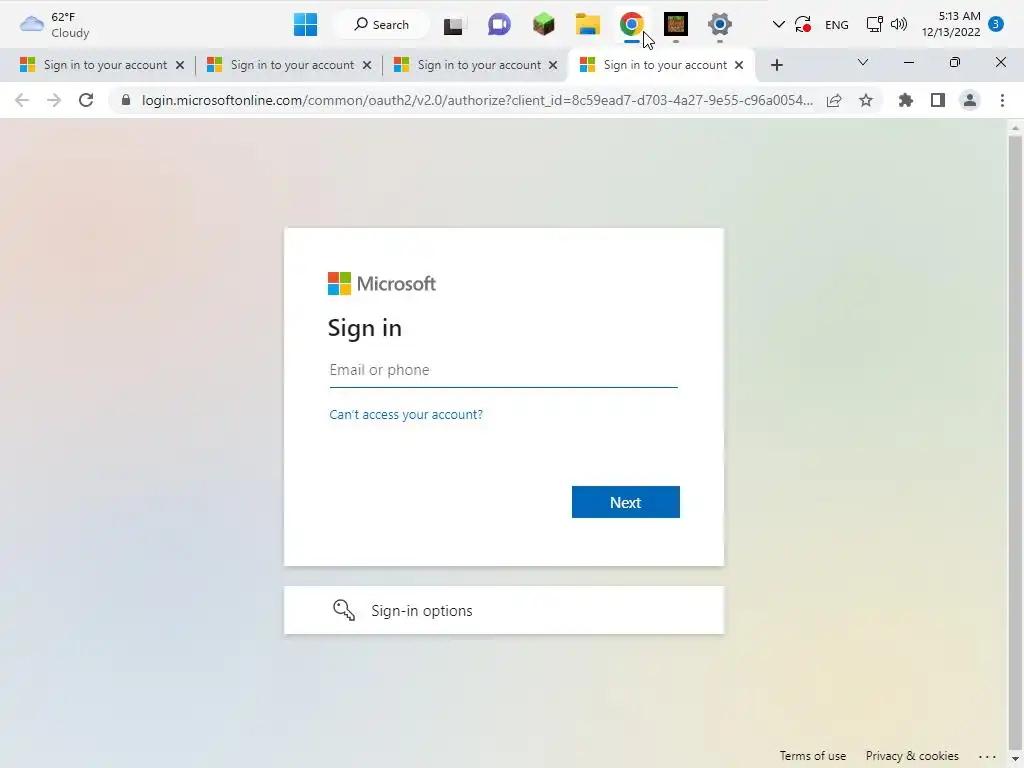The height and width of the screenshot is (768, 1024).
Task: Open the dark pixel-art app in taskbar
Action: coord(676,25)
